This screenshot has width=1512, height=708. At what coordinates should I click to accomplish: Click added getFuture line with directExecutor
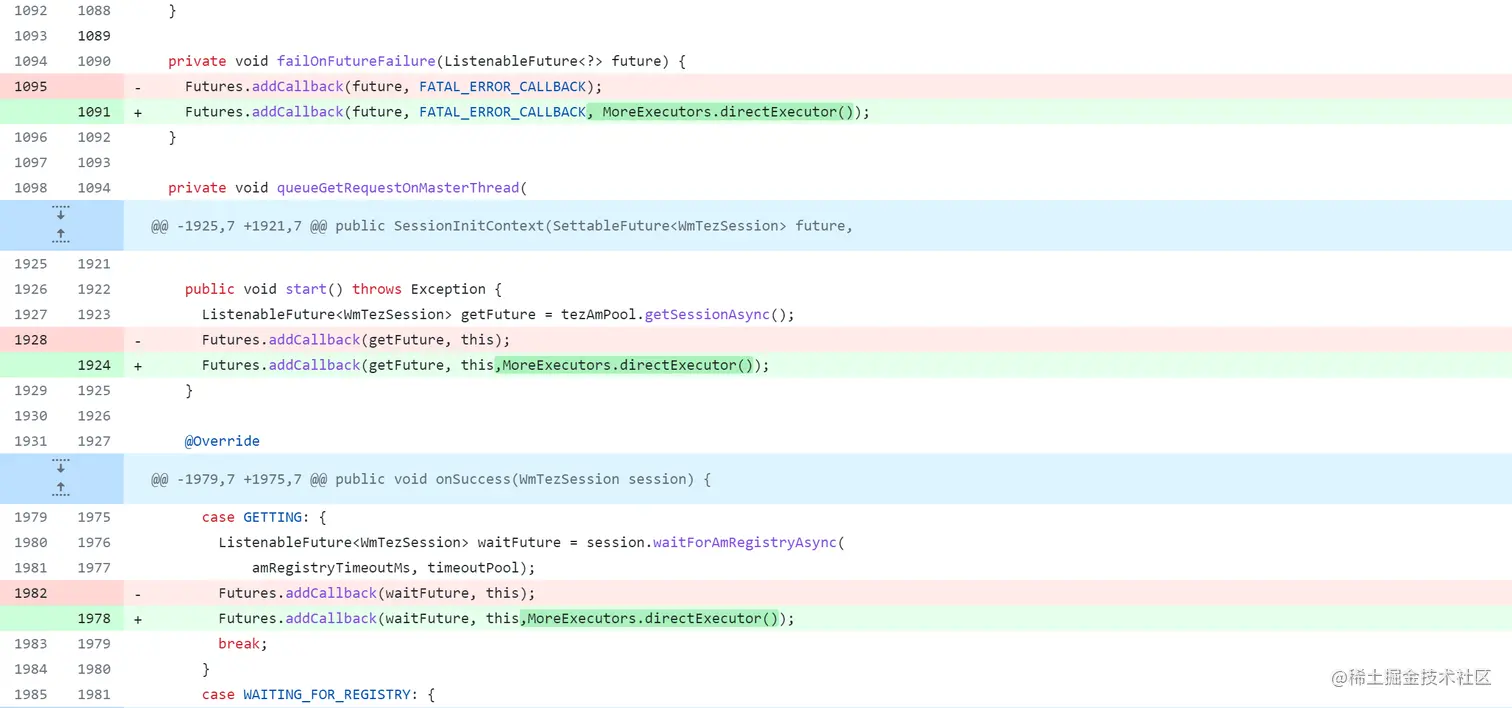[x=486, y=365]
